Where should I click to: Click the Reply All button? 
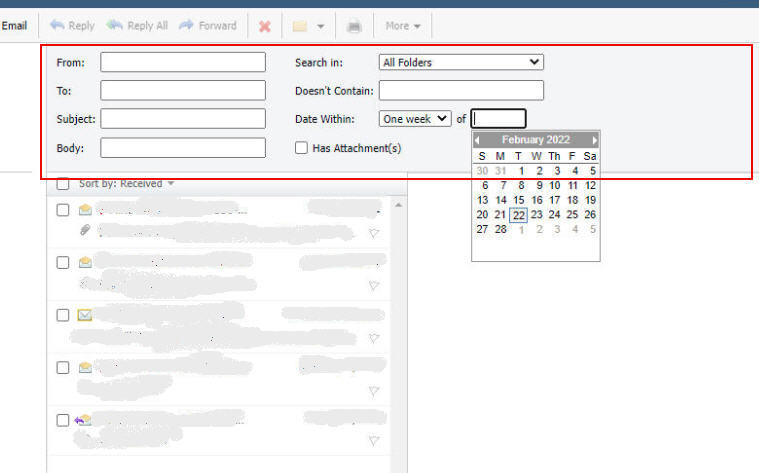point(138,26)
